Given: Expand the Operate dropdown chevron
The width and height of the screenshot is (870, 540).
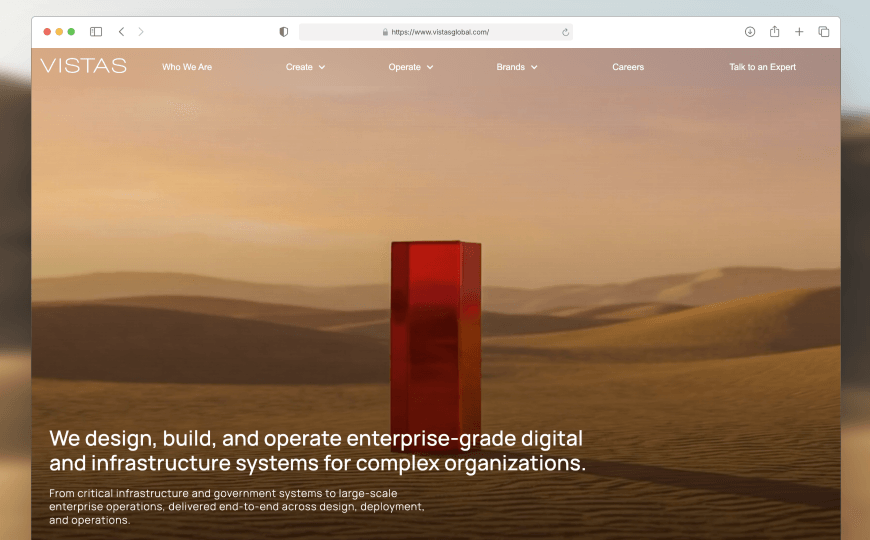Looking at the screenshot, I should coord(430,67).
